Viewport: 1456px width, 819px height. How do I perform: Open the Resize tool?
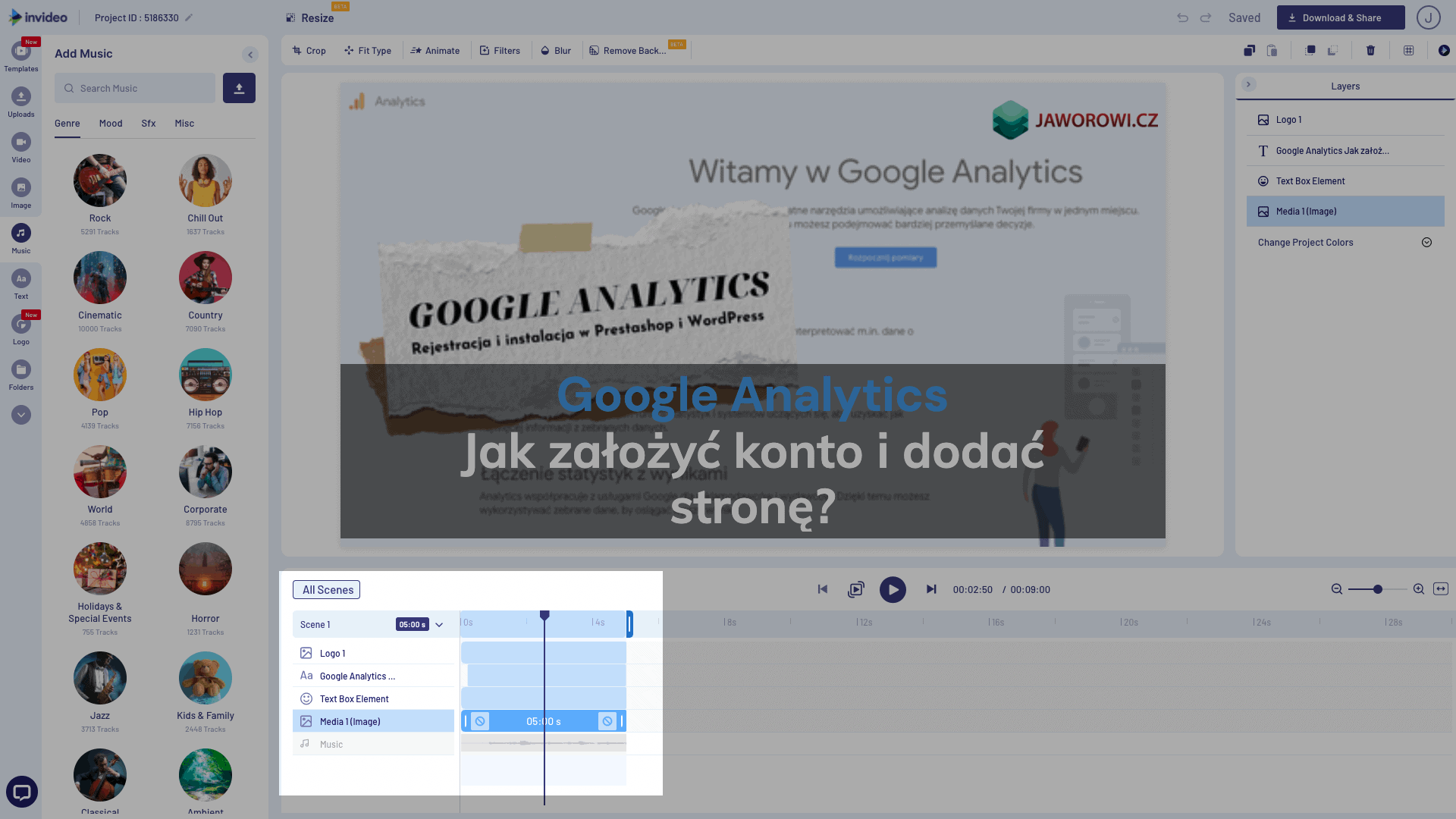coord(310,18)
